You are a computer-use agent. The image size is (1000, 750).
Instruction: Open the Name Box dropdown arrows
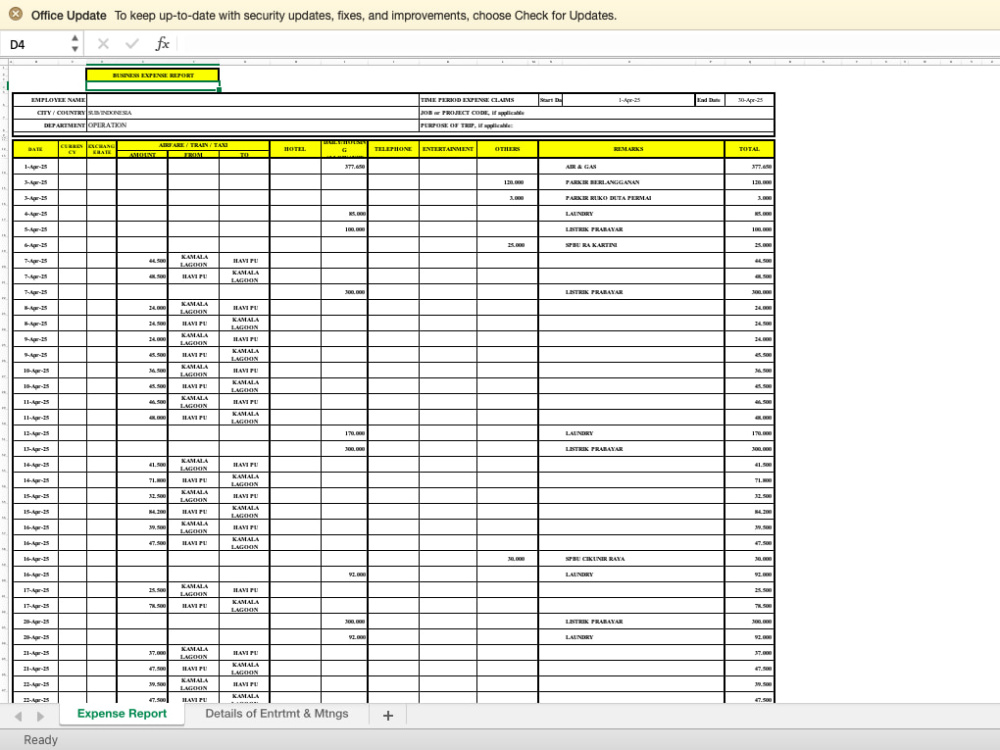click(x=75, y=44)
